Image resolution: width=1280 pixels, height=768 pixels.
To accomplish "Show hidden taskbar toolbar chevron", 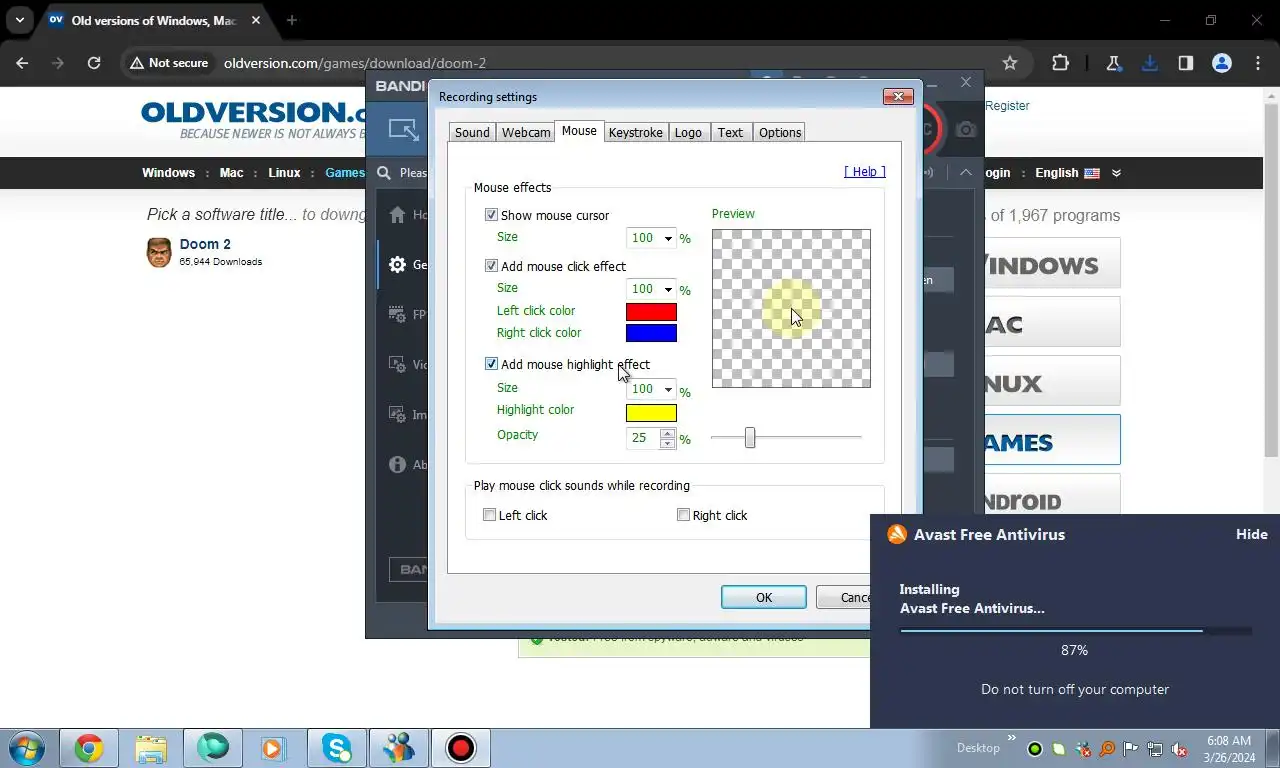I will 1010,740.
